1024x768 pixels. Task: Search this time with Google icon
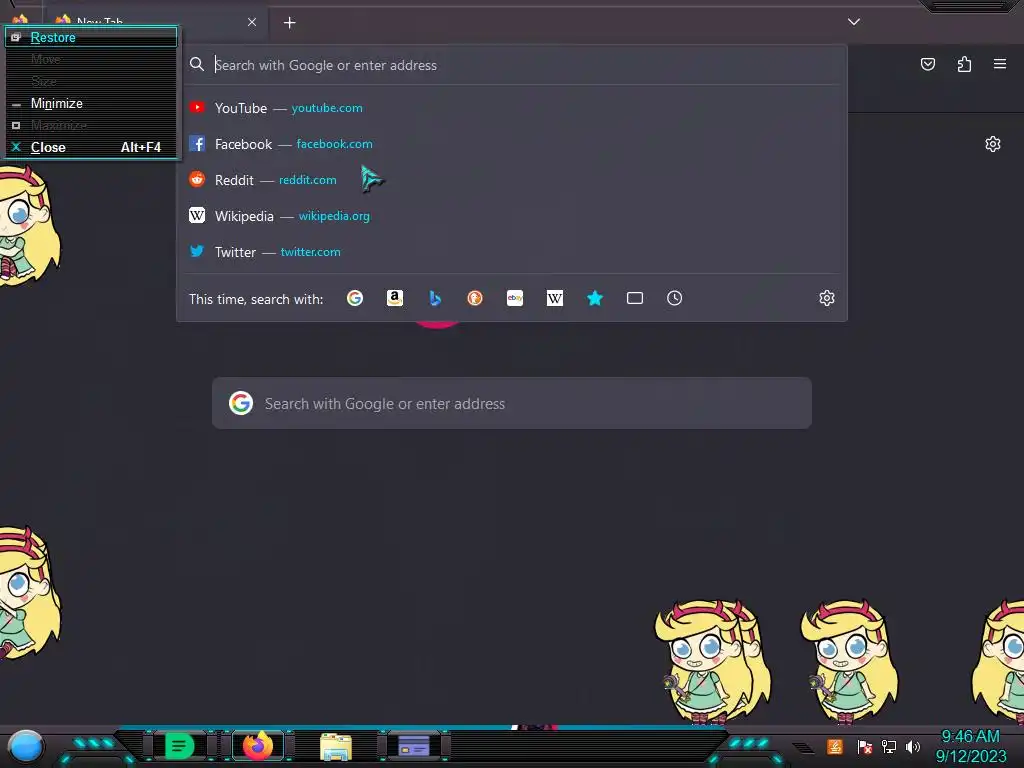pos(355,298)
